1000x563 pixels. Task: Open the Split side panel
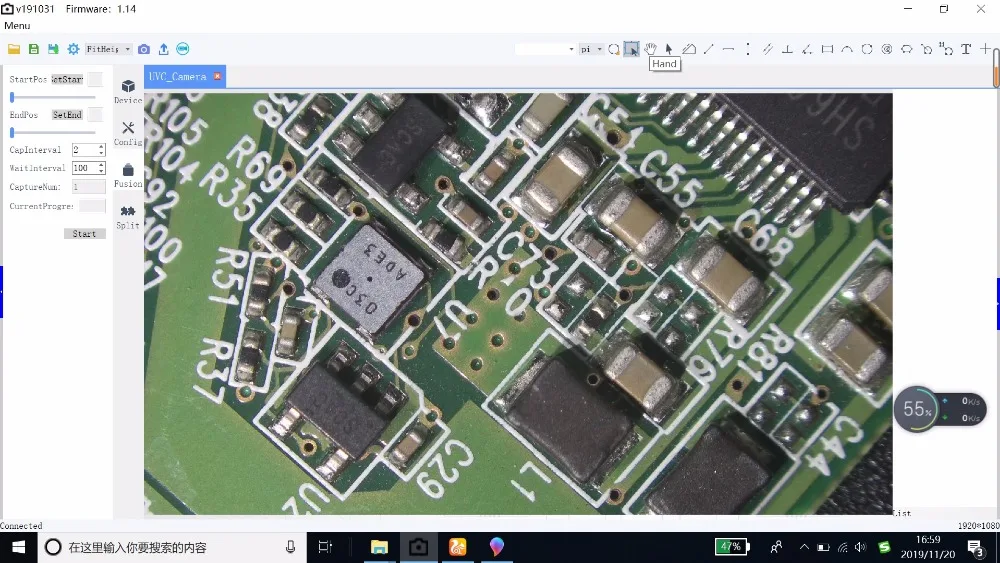(x=128, y=217)
